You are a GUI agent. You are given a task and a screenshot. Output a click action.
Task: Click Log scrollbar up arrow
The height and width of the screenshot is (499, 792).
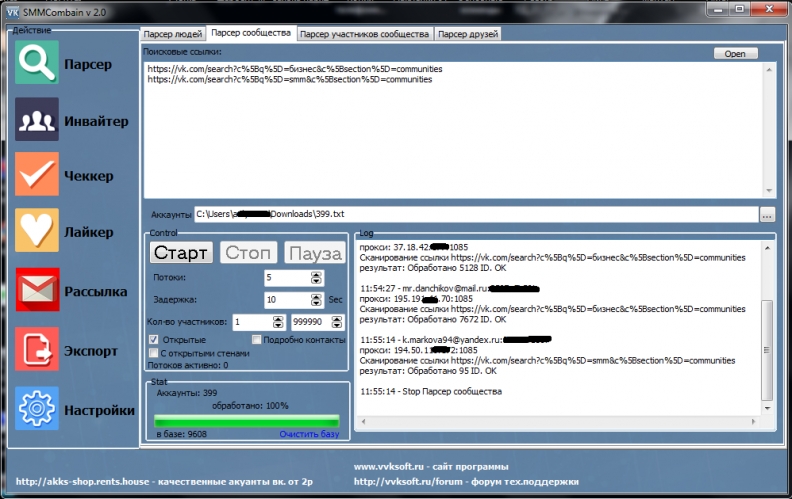click(x=767, y=248)
